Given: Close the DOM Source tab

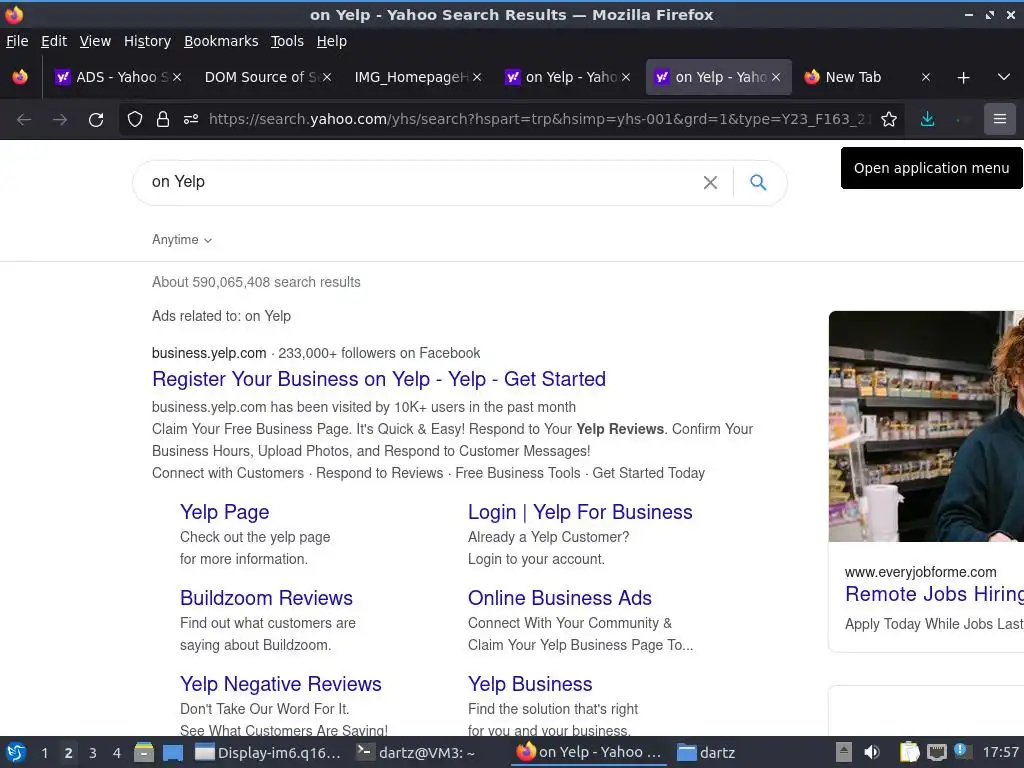Looking at the screenshot, I should tap(327, 77).
